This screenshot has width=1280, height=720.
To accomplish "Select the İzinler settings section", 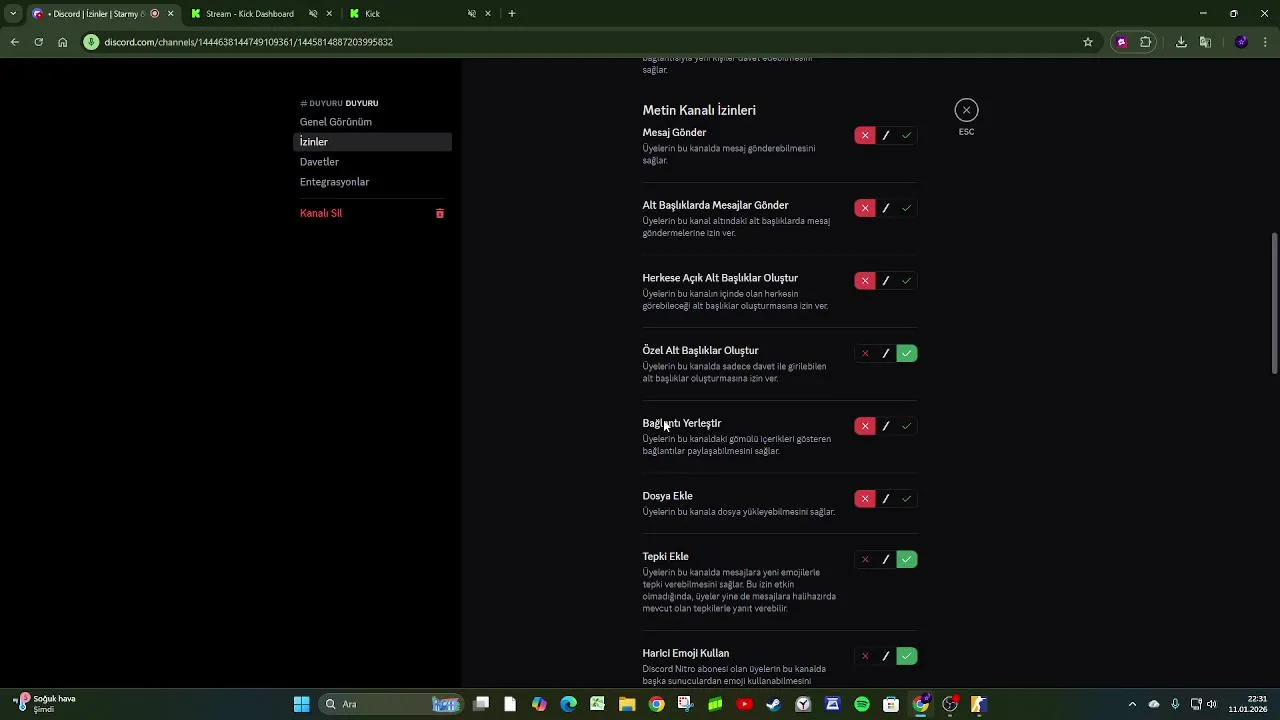I will [373, 142].
